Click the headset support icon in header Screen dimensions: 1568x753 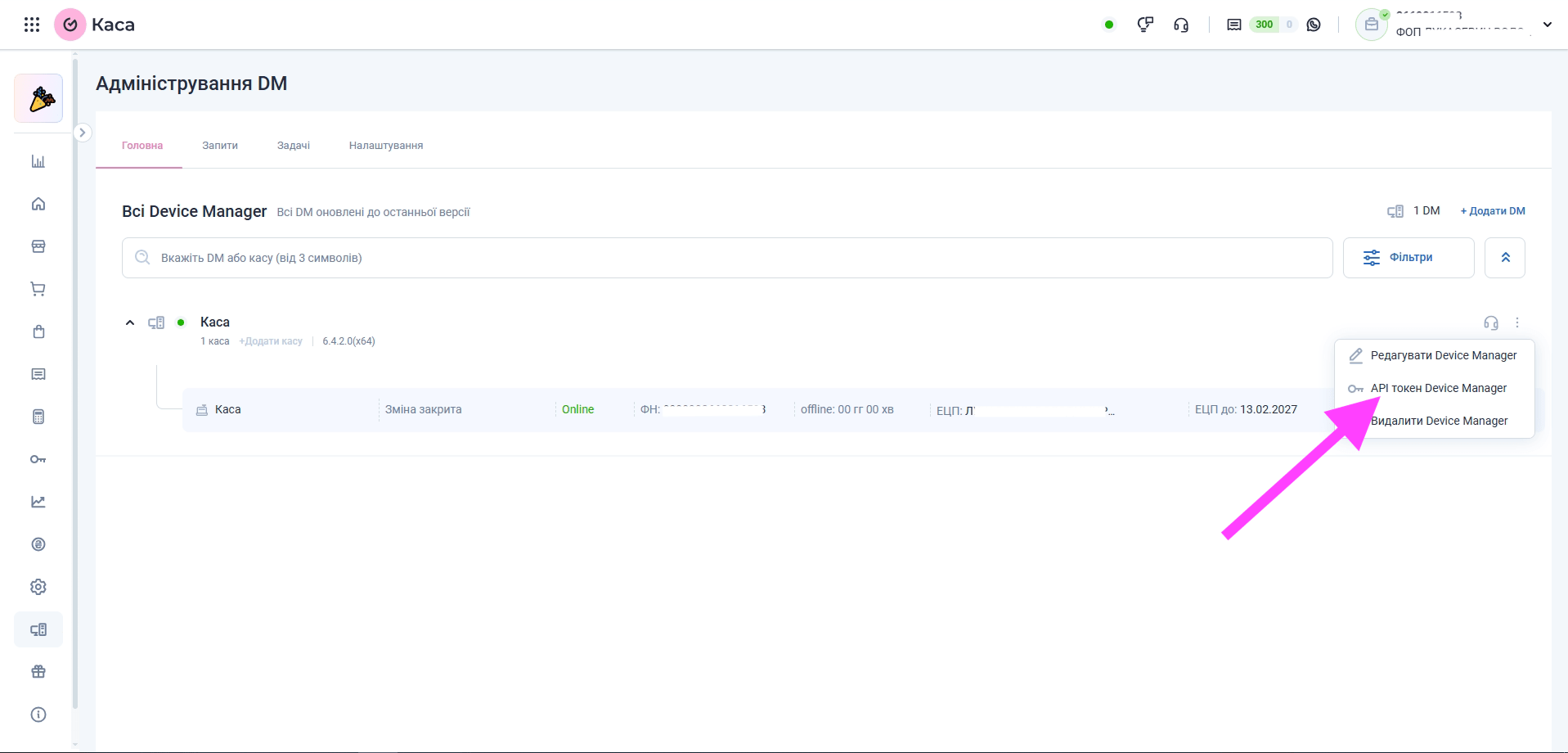pyautogui.click(x=1181, y=25)
